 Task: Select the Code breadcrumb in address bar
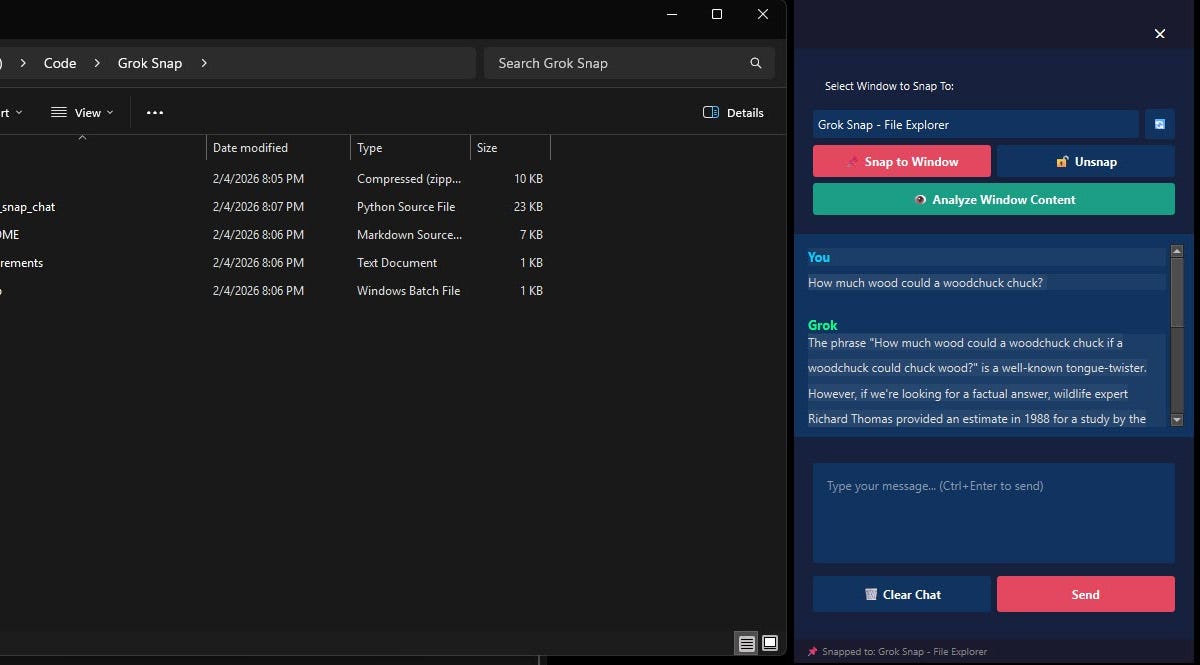60,63
